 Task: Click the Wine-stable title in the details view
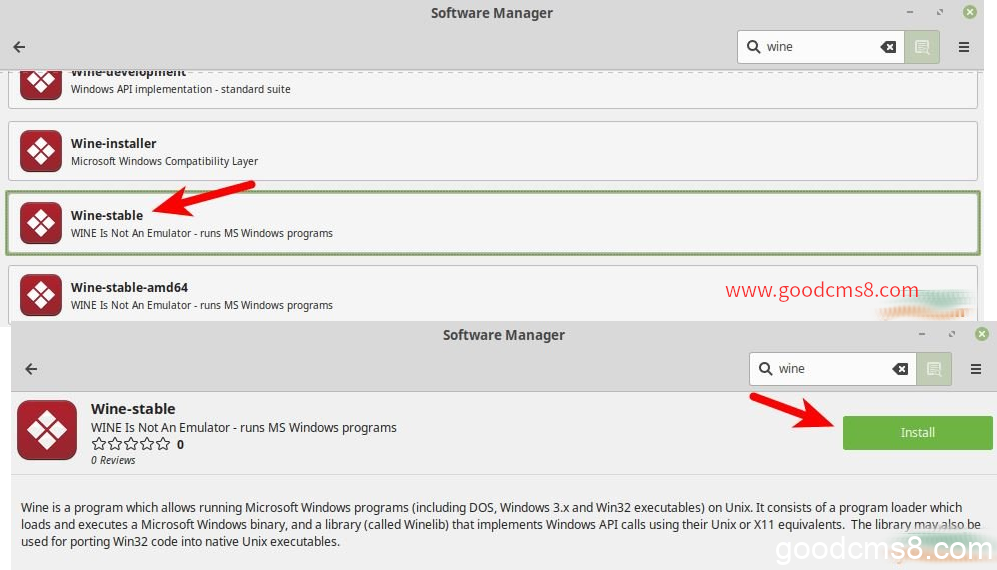133,409
